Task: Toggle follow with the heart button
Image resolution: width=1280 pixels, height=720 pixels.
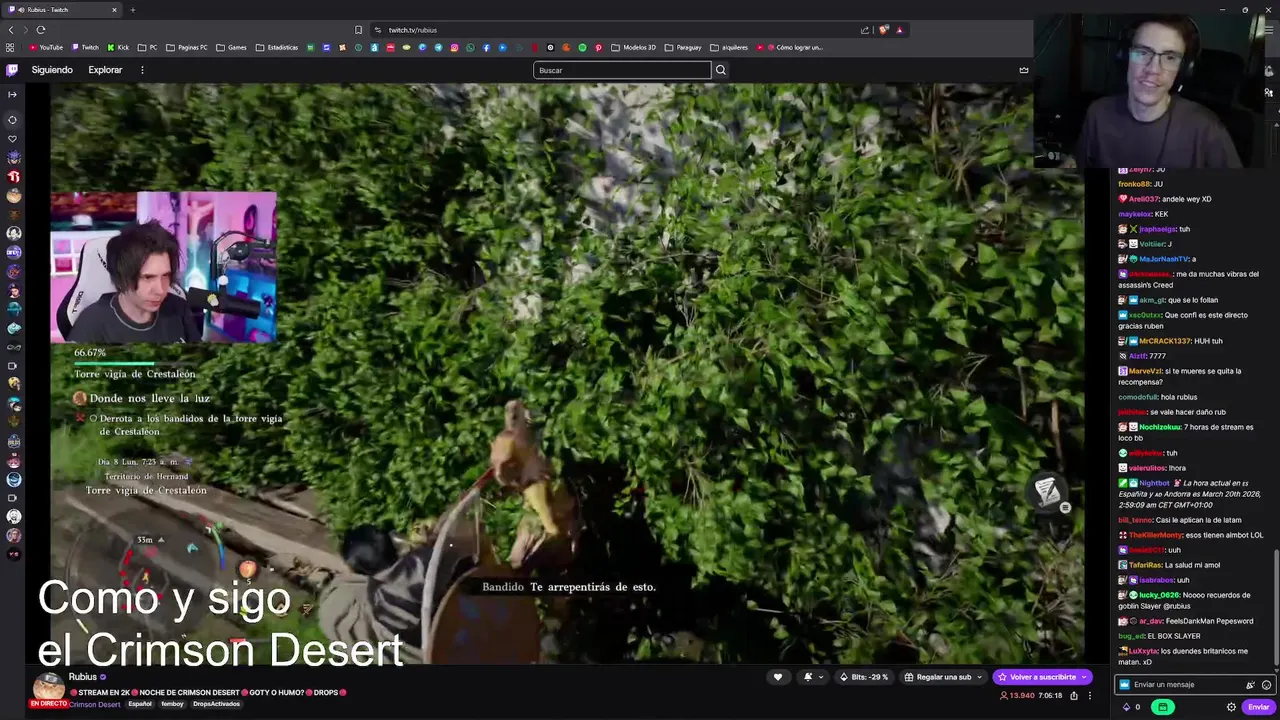Action: click(x=778, y=677)
